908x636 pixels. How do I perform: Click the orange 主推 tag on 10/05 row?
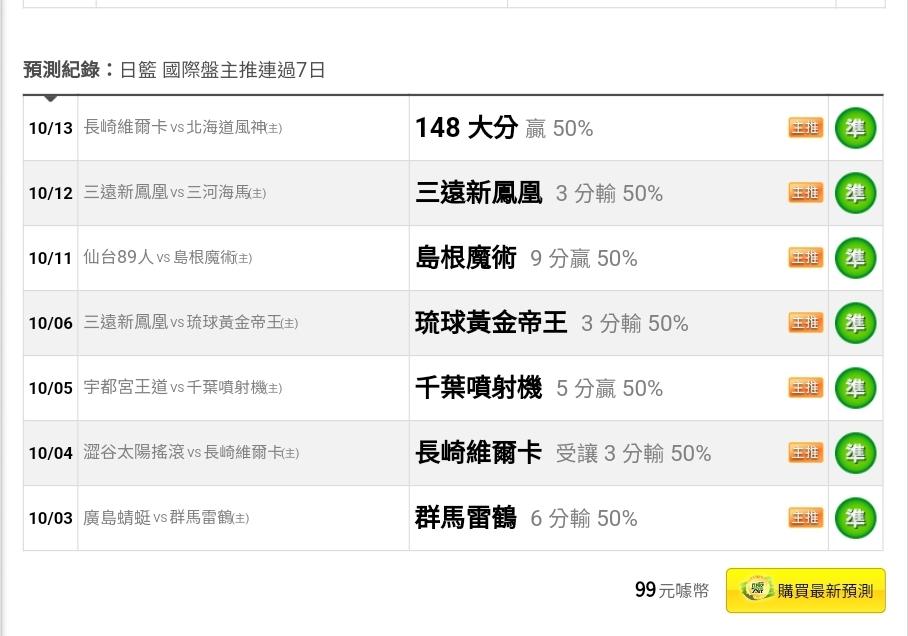tap(806, 388)
